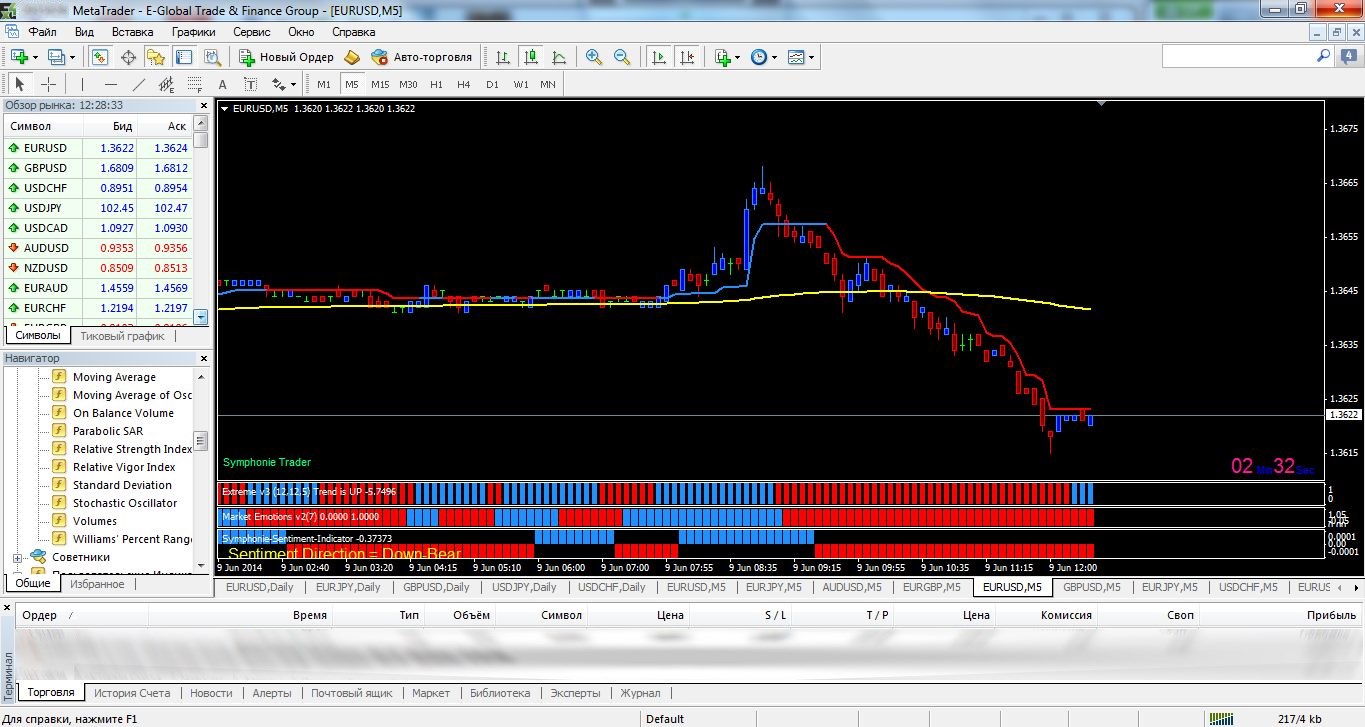Click the Новый Ордер button

(286, 57)
